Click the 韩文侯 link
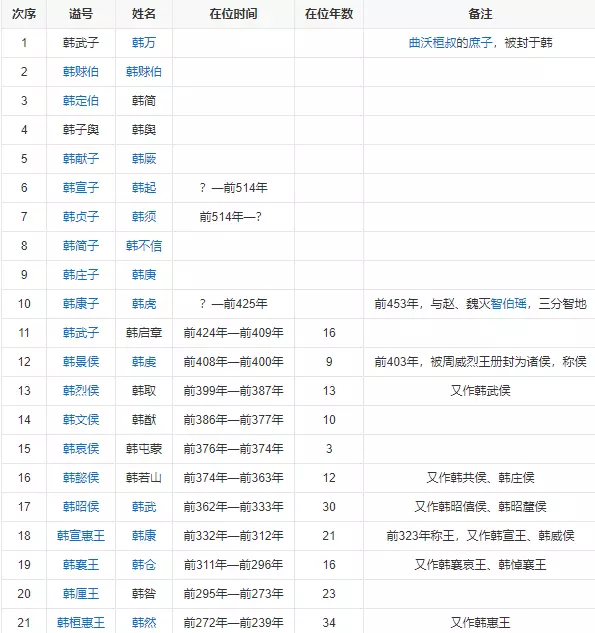595x633 pixels. point(81,420)
